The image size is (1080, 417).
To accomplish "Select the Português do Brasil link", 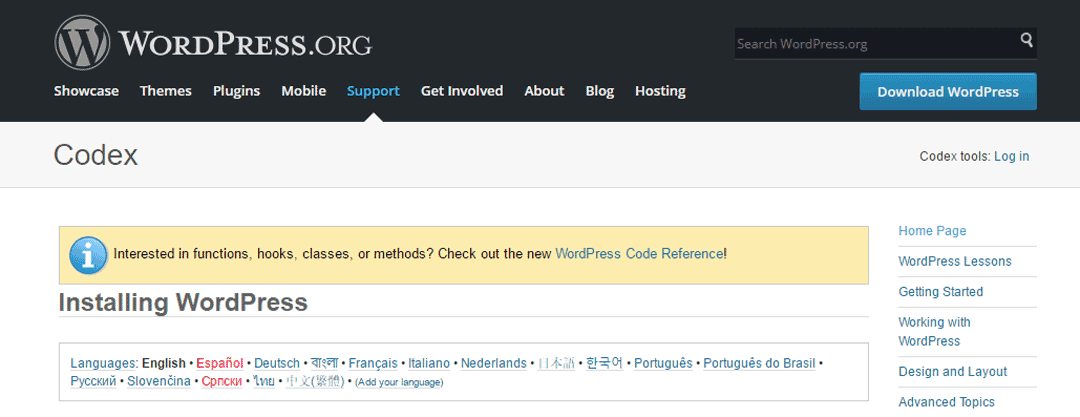I will [x=760, y=363].
